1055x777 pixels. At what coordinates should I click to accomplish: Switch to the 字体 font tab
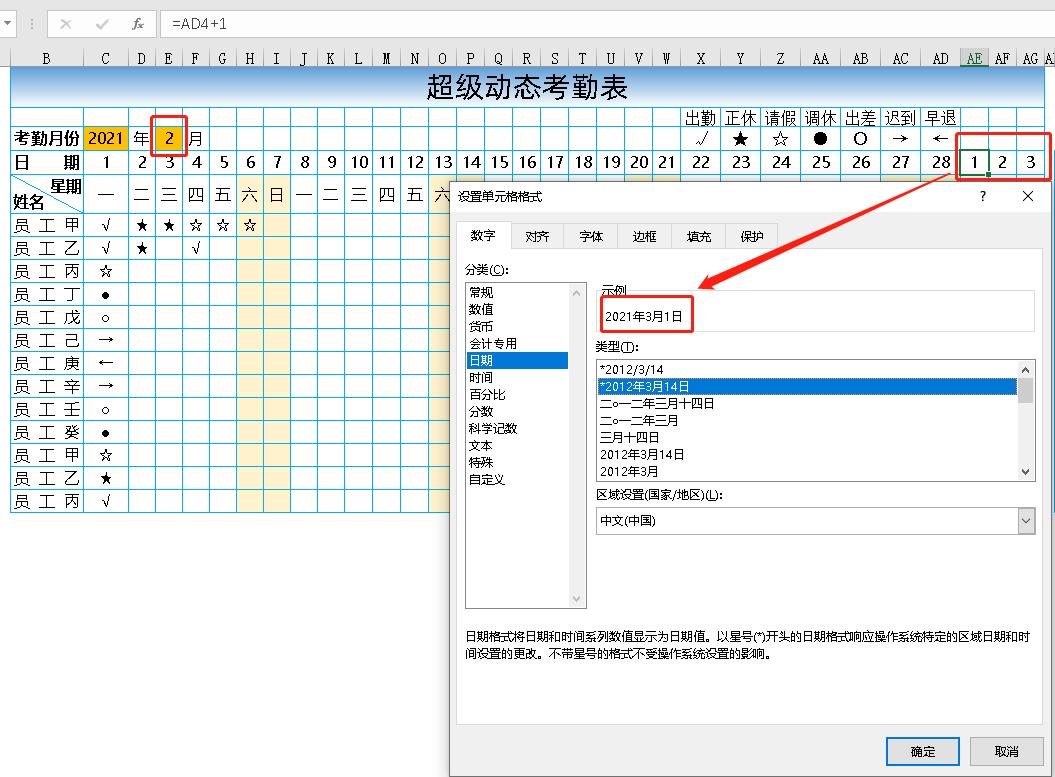tap(590, 235)
